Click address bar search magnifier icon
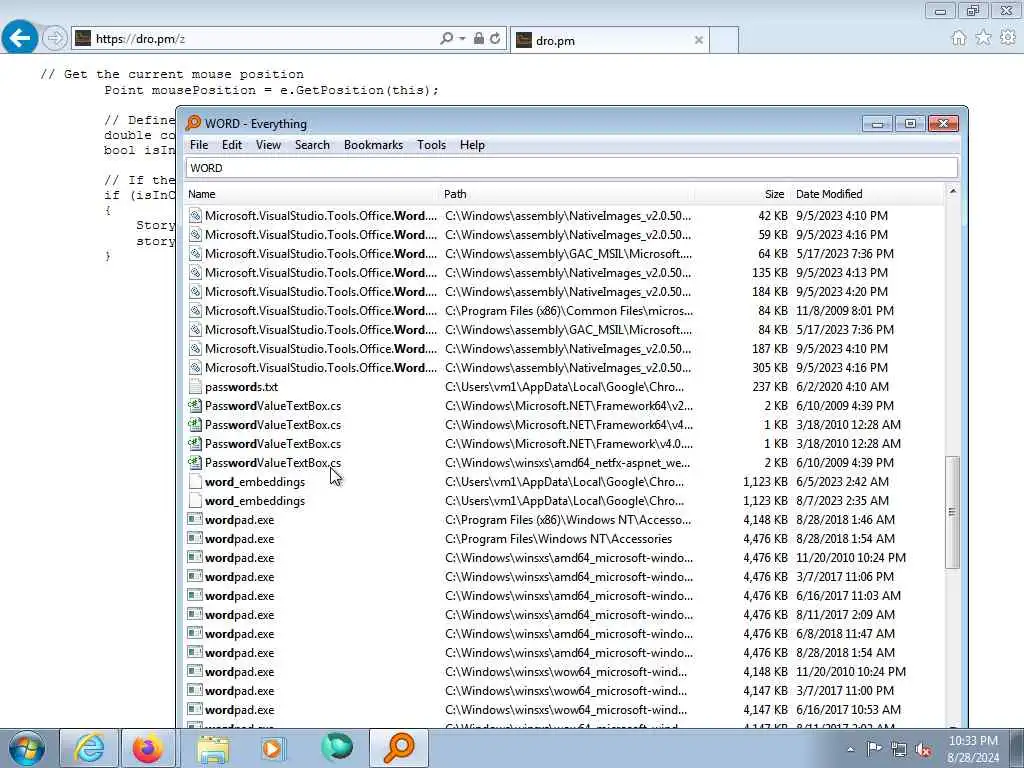The image size is (1024, 768). 446,39
